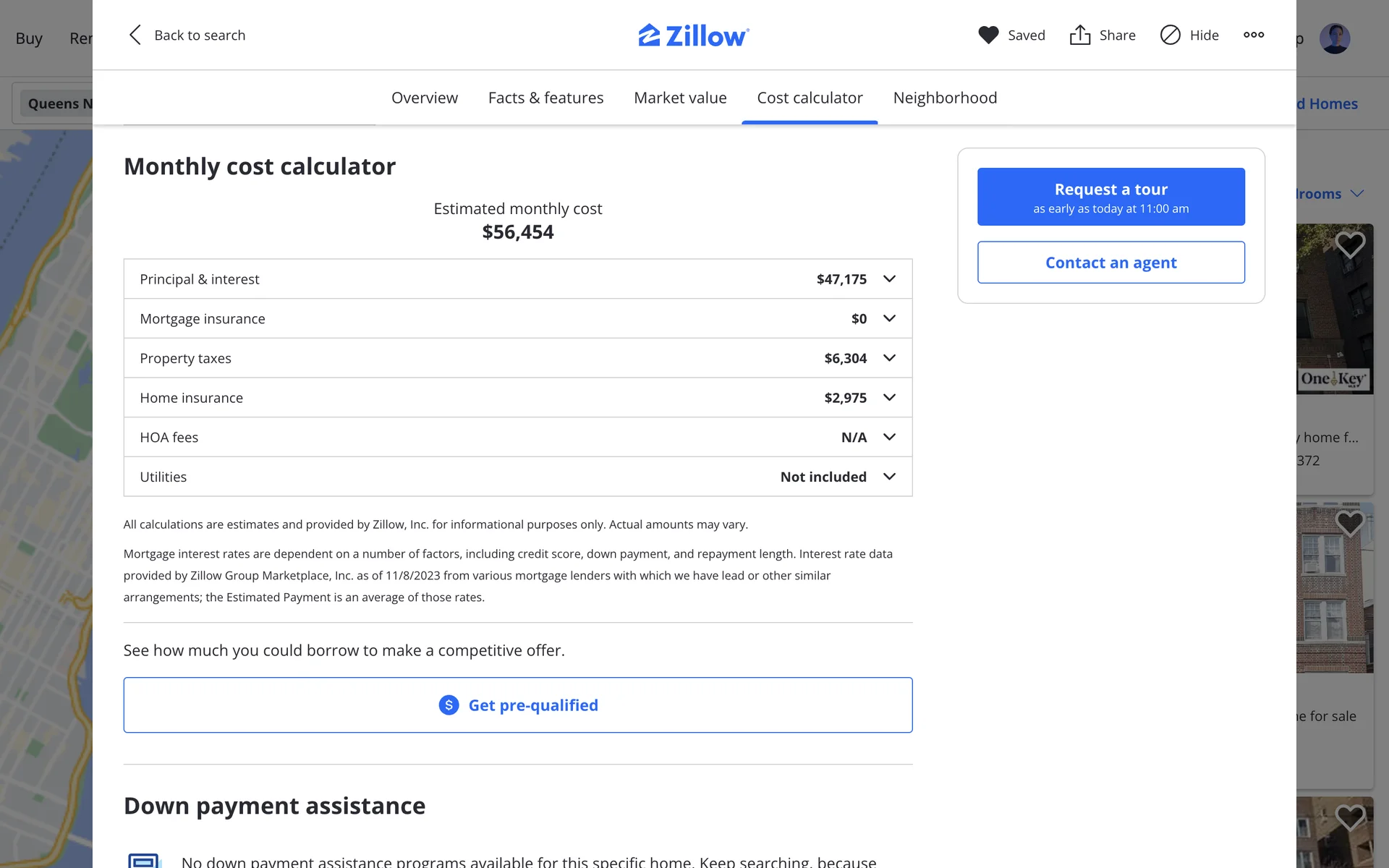
Task: Click the Request a tour button
Action: click(x=1110, y=197)
